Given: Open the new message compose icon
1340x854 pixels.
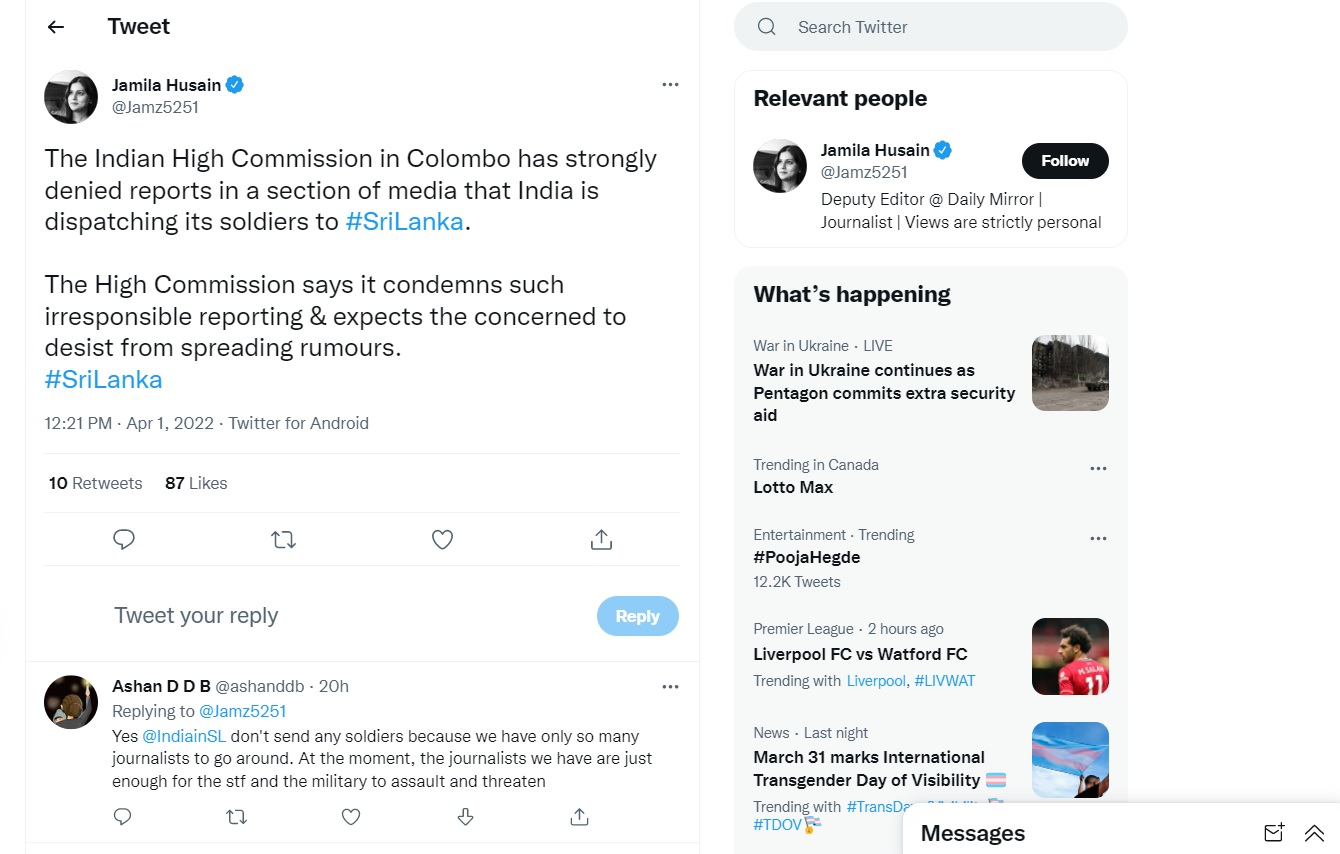Looking at the screenshot, I should click(1273, 833).
